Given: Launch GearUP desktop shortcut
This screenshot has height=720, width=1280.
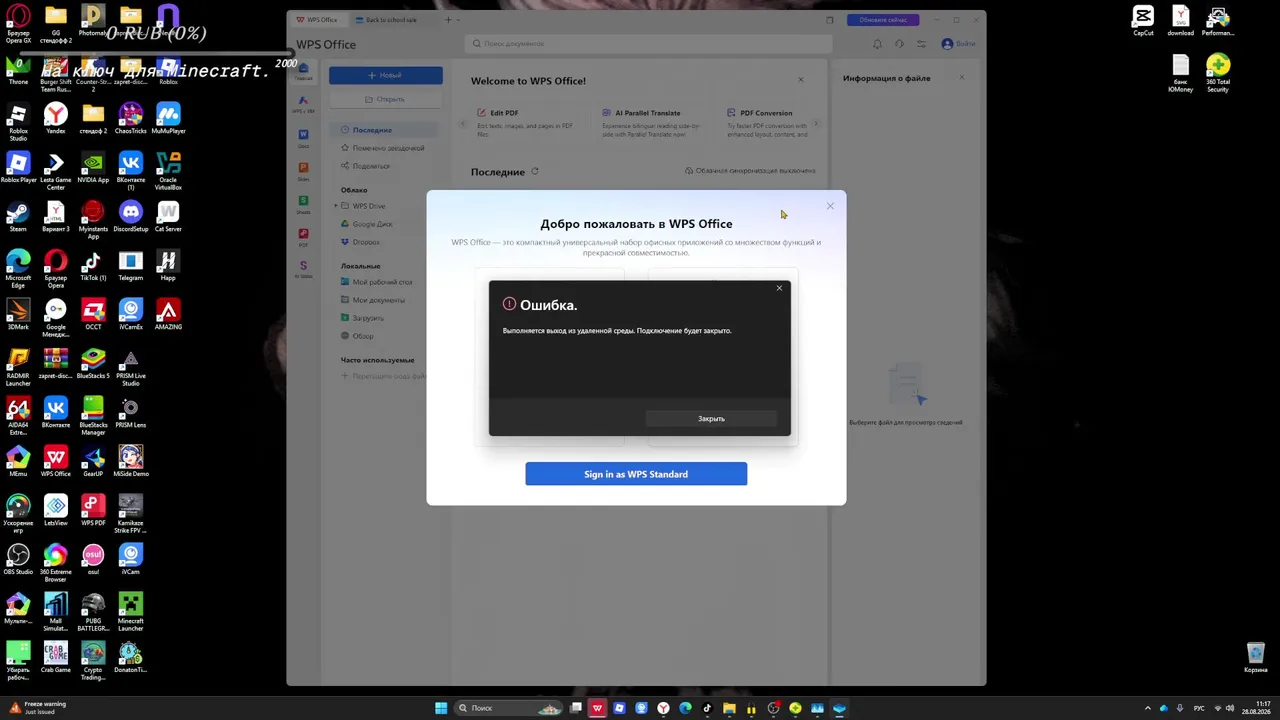Looking at the screenshot, I should (x=93, y=462).
